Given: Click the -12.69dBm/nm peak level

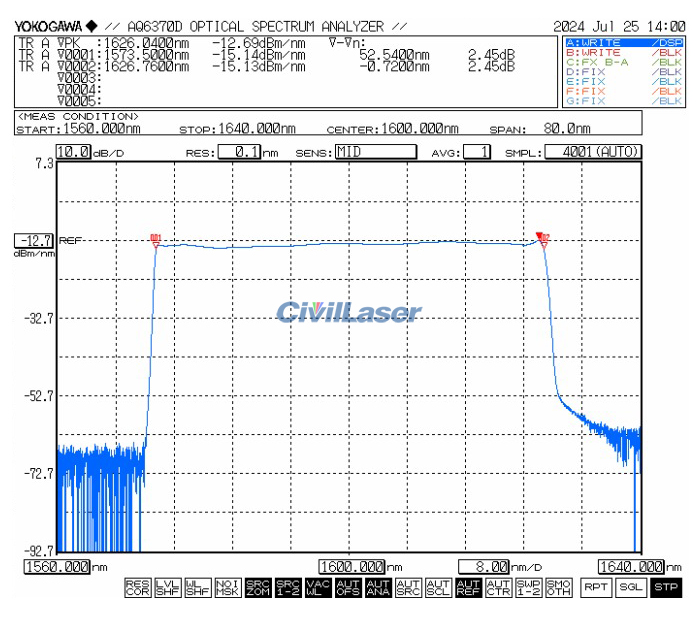Looking at the screenshot, I should coord(259,43).
